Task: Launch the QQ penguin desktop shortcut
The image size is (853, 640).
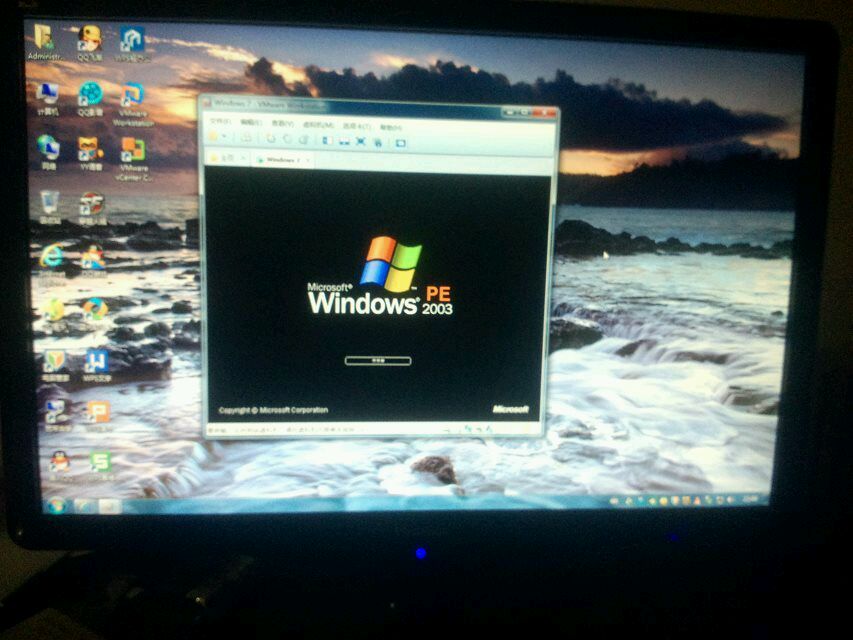Action: (x=60, y=465)
